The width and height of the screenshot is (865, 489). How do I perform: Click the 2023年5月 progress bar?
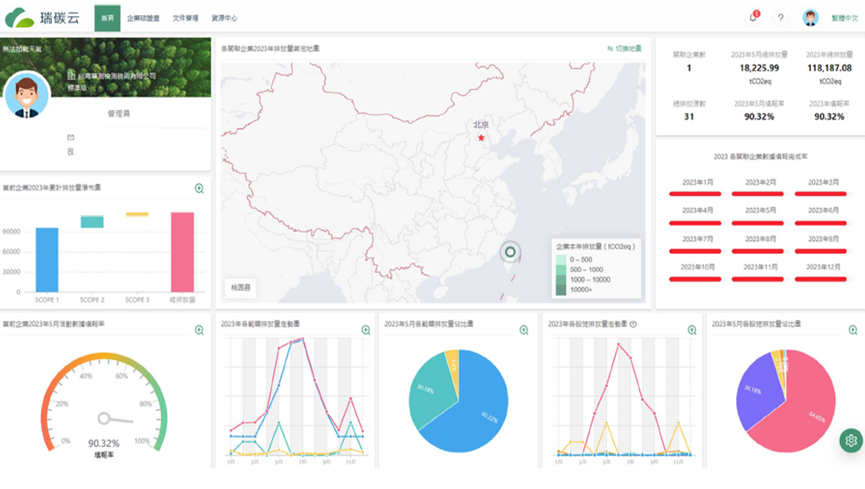click(x=760, y=223)
